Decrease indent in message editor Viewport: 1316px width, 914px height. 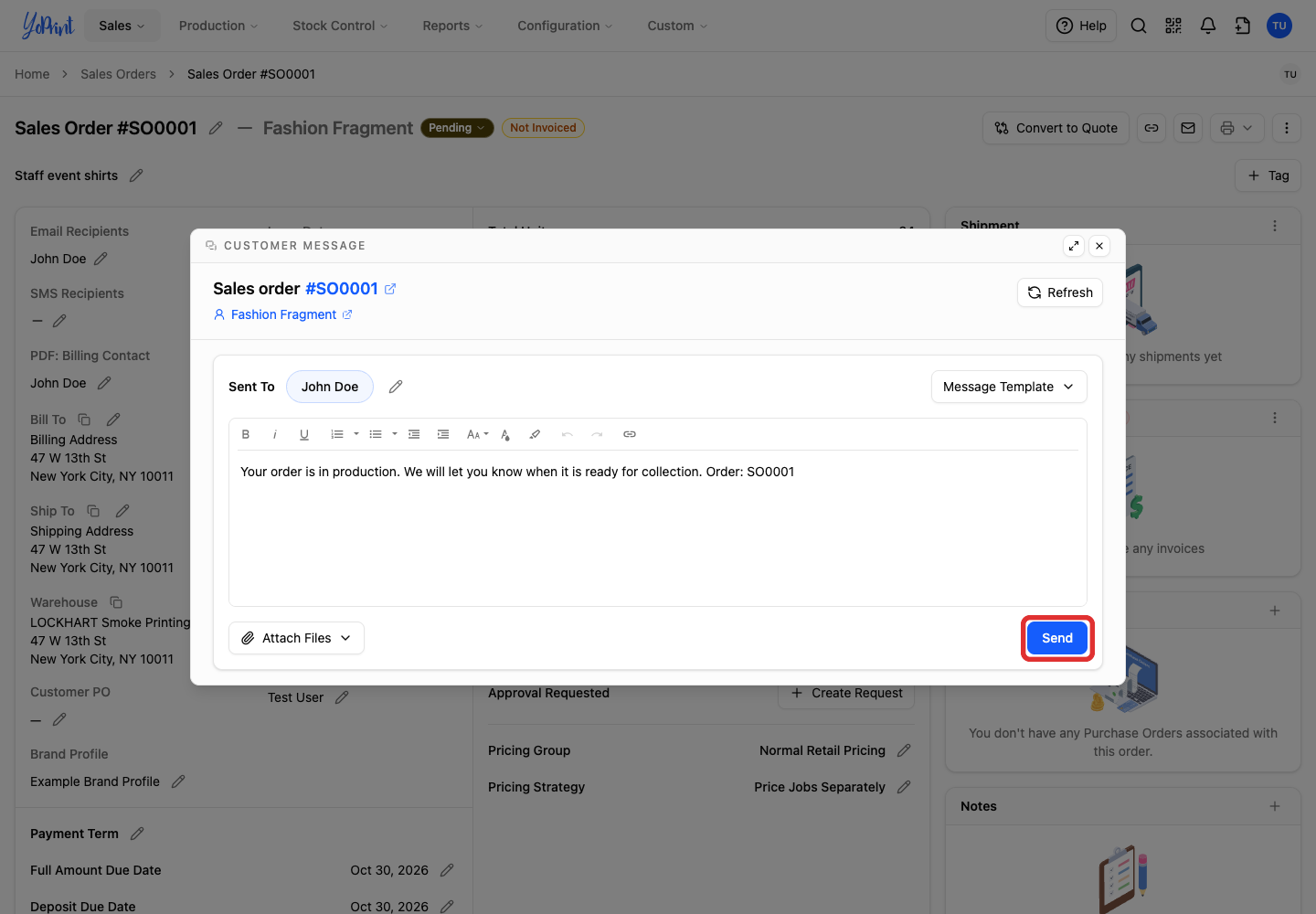point(414,434)
